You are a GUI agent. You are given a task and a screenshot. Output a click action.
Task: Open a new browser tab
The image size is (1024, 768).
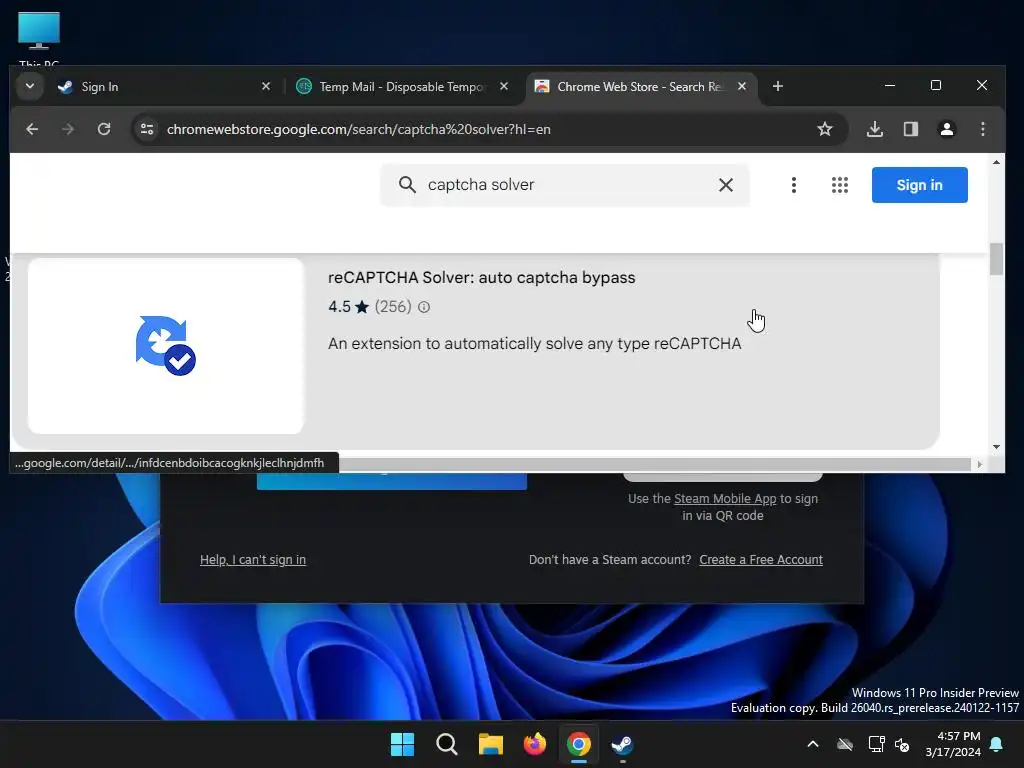(x=777, y=86)
